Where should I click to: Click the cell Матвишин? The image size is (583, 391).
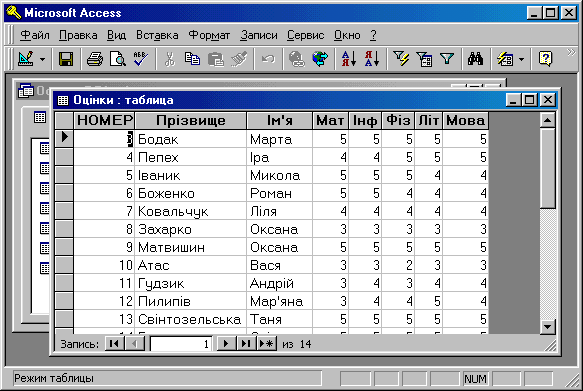pyautogui.click(x=190, y=247)
